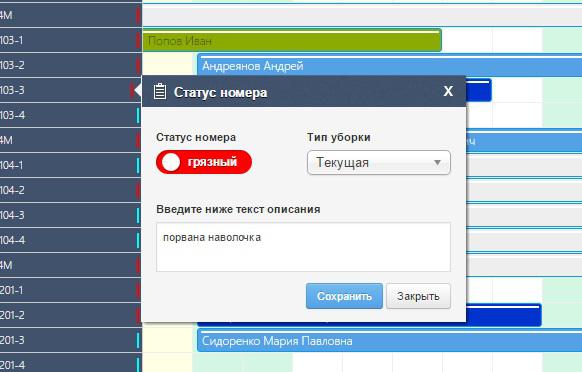Select room 104-2 in the room list

click(x=70, y=190)
